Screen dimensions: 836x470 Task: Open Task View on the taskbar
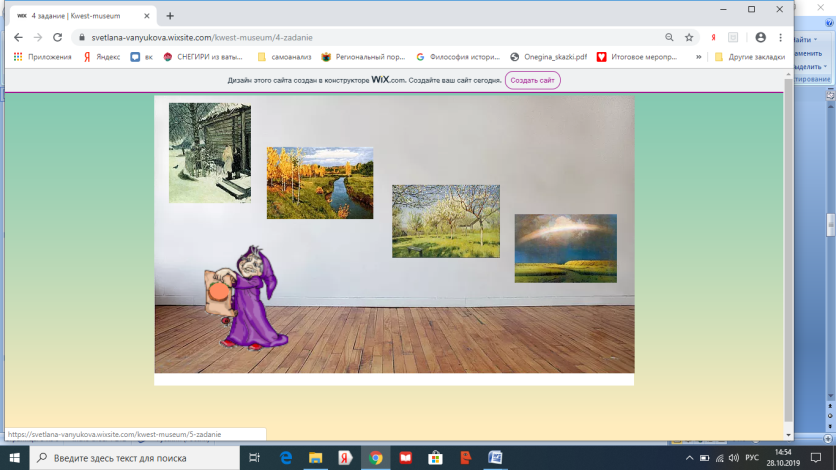click(254, 458)
